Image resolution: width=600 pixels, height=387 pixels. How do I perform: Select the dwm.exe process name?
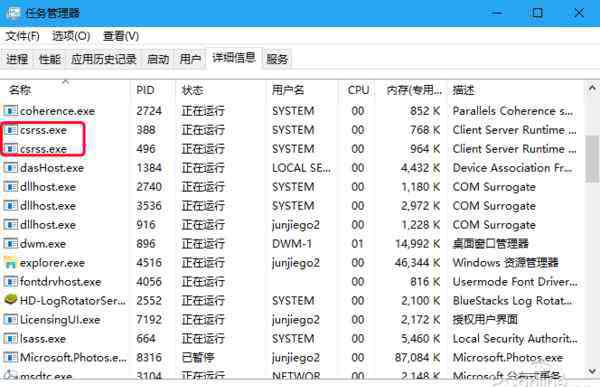tap(43, 244)
